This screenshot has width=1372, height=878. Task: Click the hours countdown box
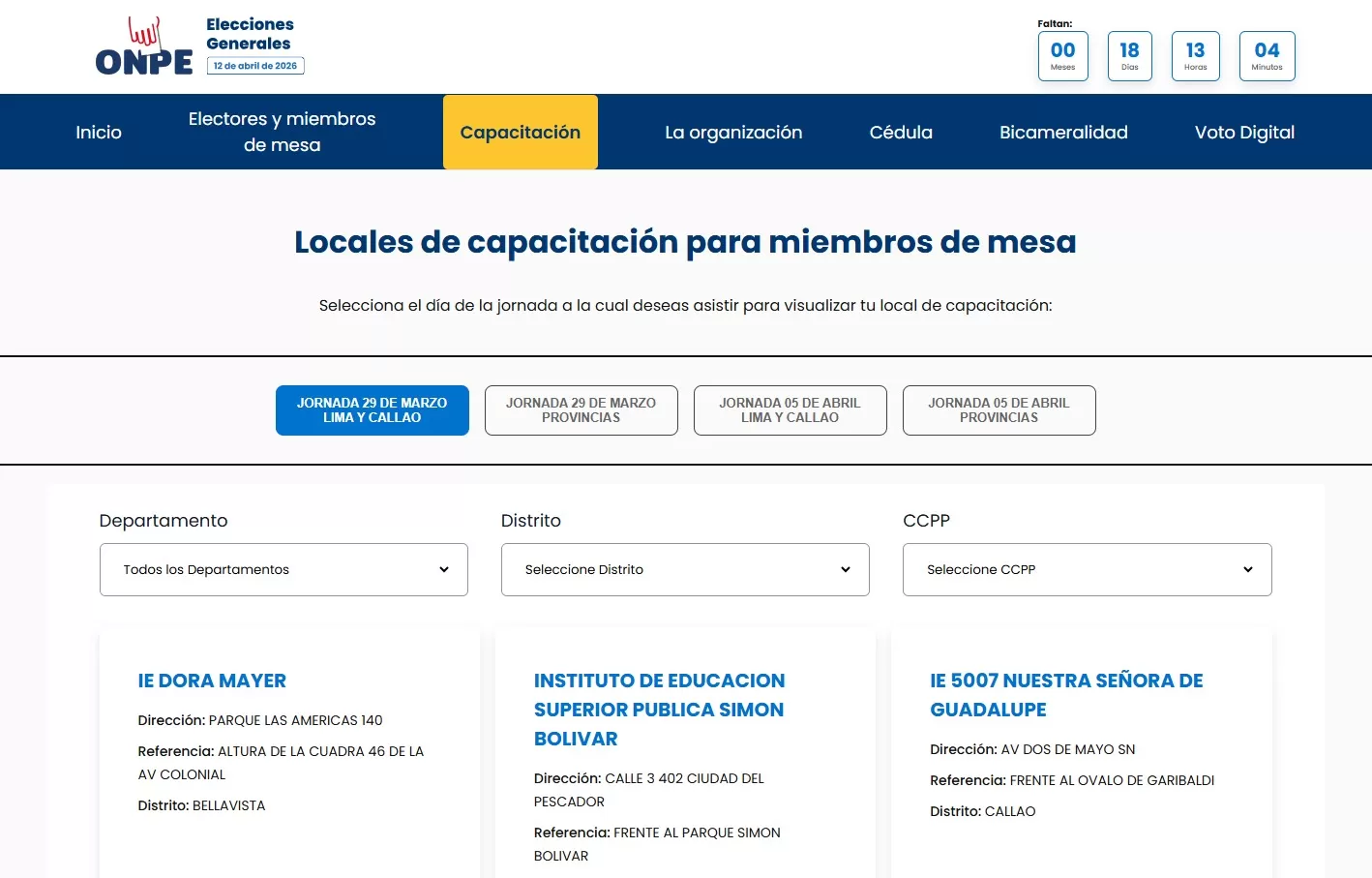(x=1195, y=56)
